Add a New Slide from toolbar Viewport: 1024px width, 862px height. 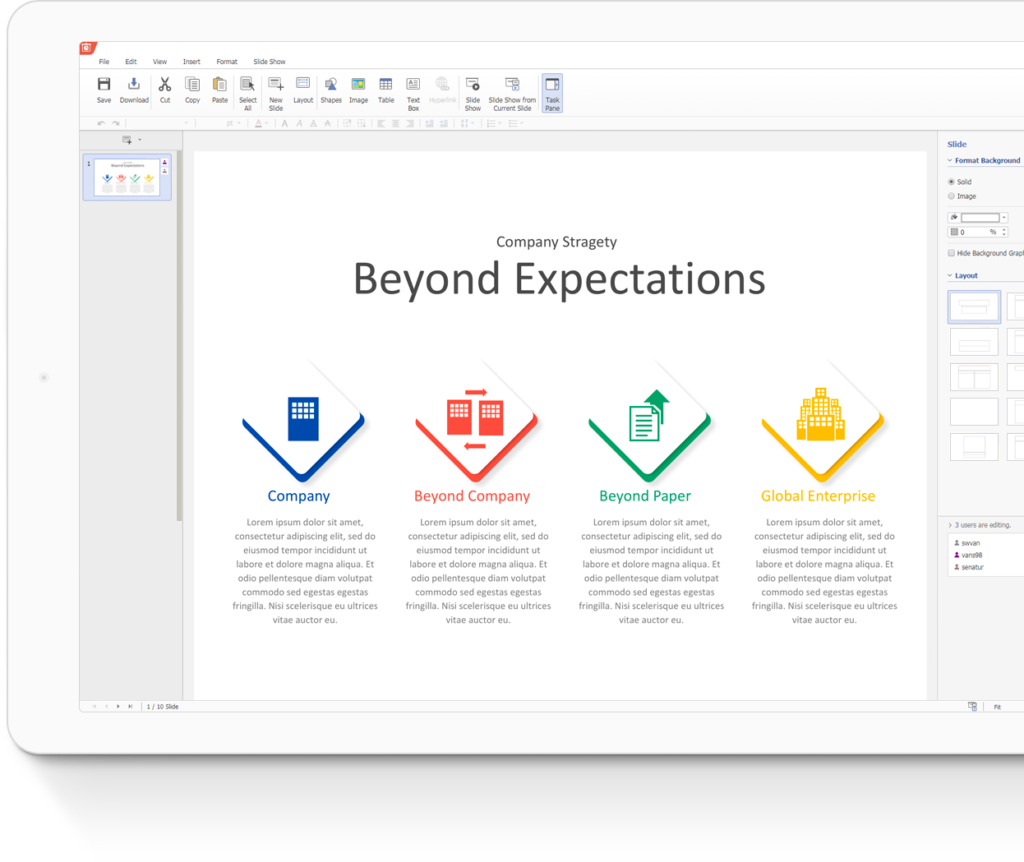[276, 86]
